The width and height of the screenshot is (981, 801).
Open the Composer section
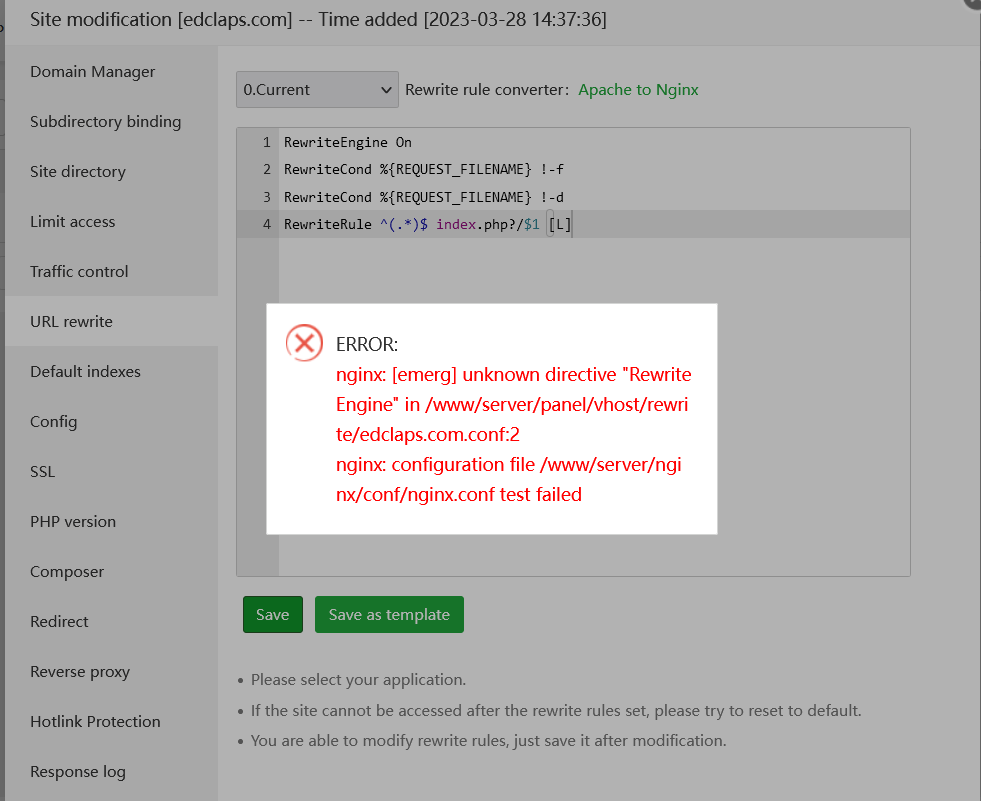tap(67, 572)
